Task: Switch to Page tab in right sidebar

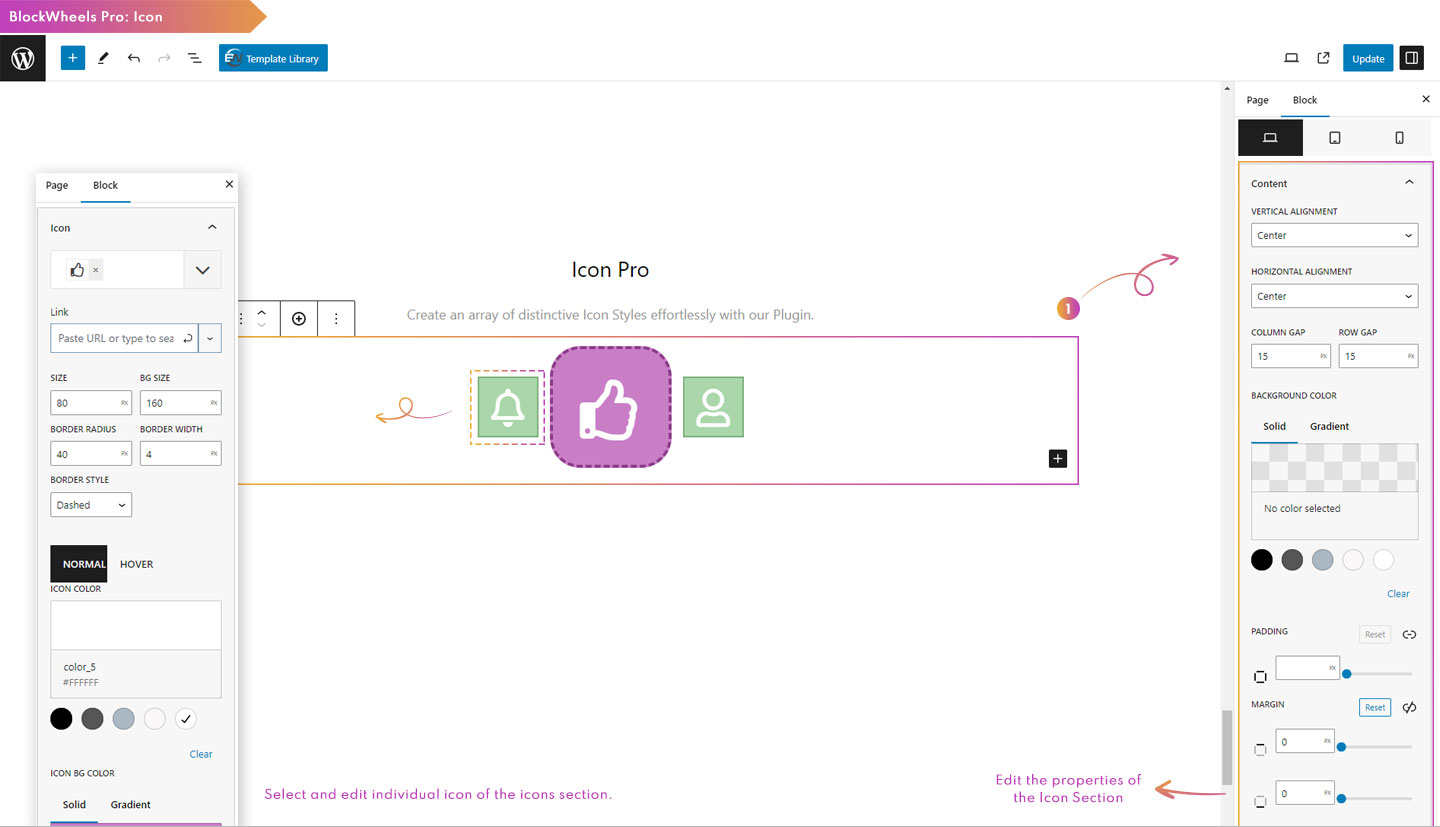Action: pos(1257,100)
